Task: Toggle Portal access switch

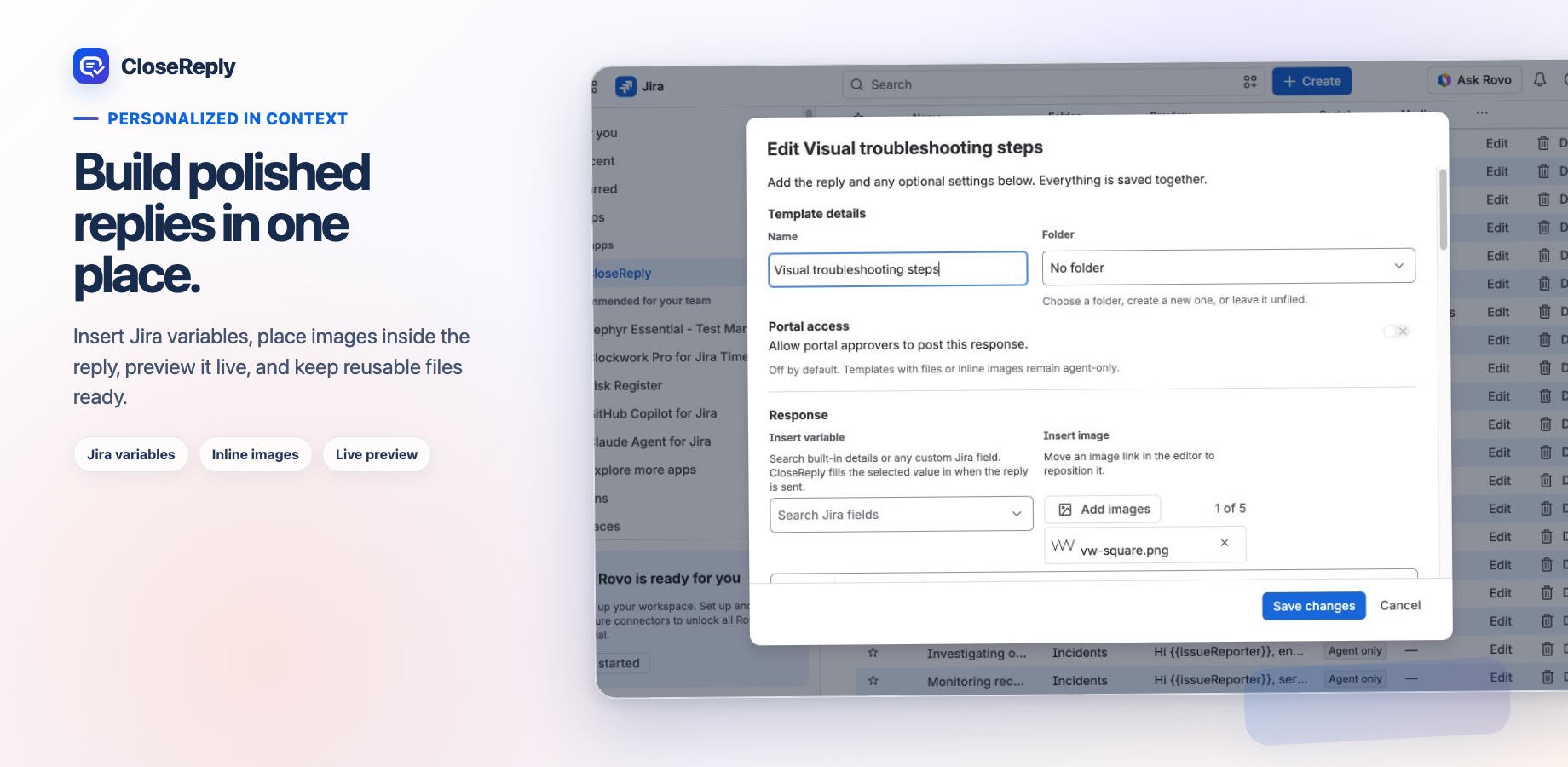Action: tap(1397, 332)
